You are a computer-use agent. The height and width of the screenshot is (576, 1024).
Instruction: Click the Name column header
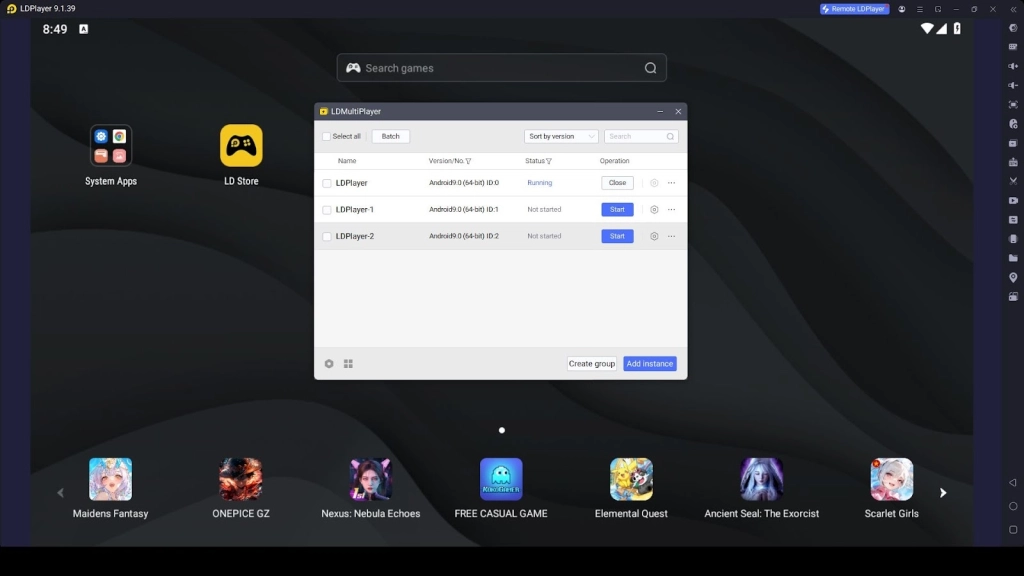point(347,161)
